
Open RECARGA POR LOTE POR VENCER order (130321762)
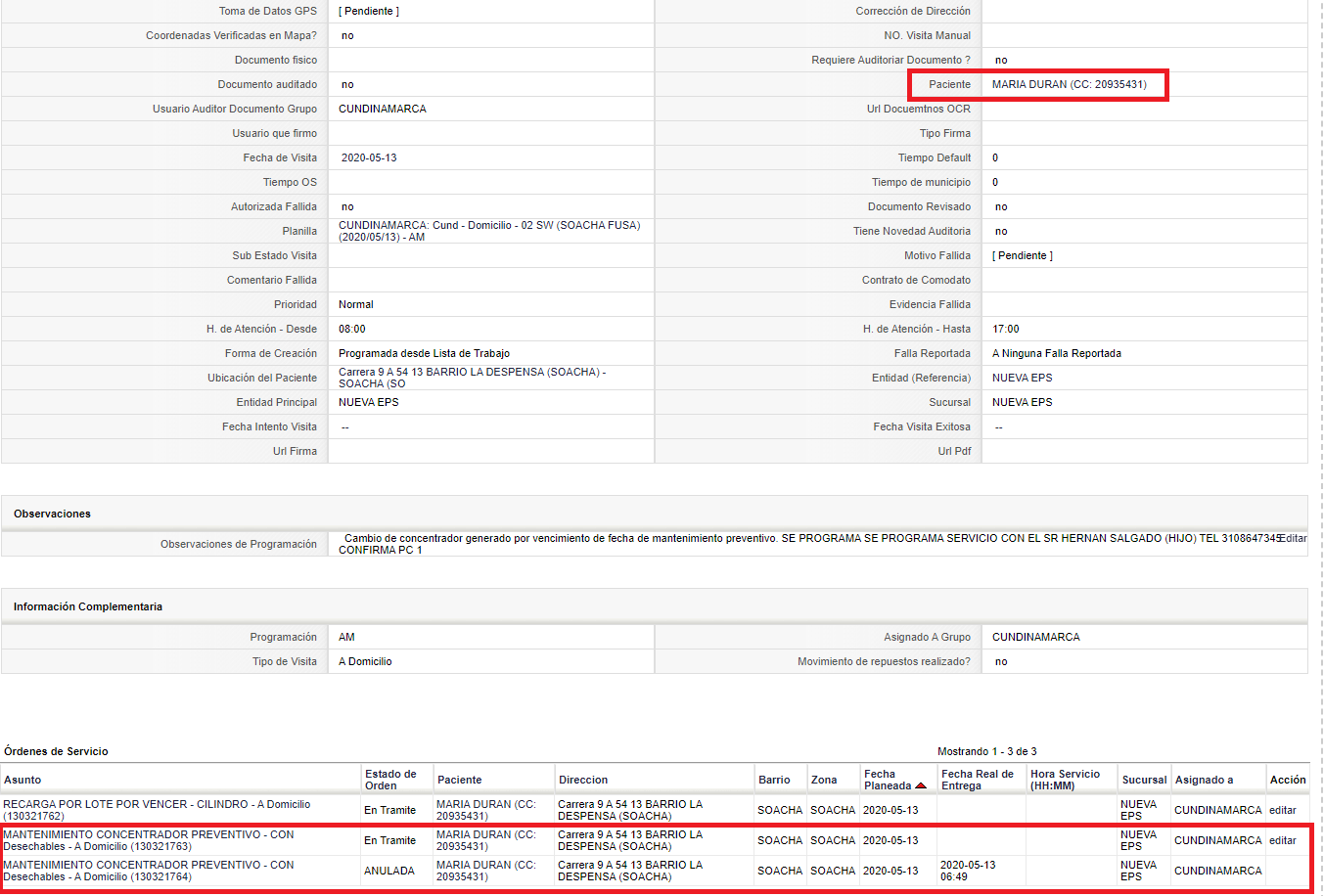pos(157,810)
